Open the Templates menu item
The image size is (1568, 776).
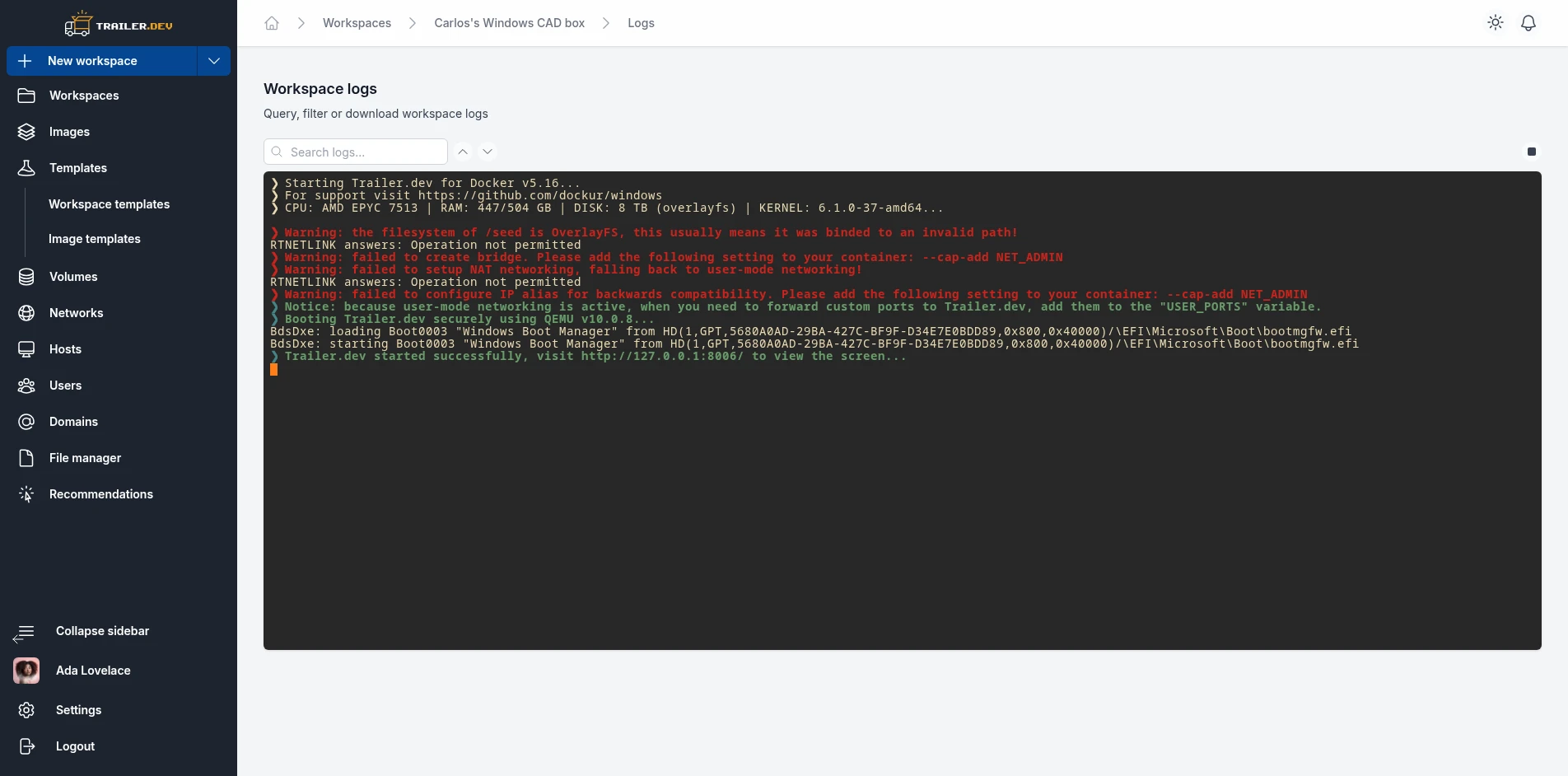tap(119, 168)
